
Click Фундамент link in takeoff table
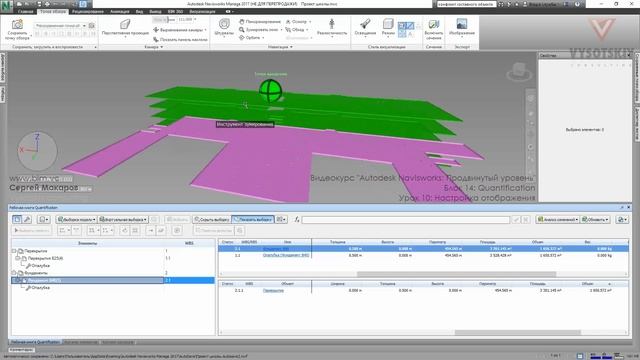[276, 249]
